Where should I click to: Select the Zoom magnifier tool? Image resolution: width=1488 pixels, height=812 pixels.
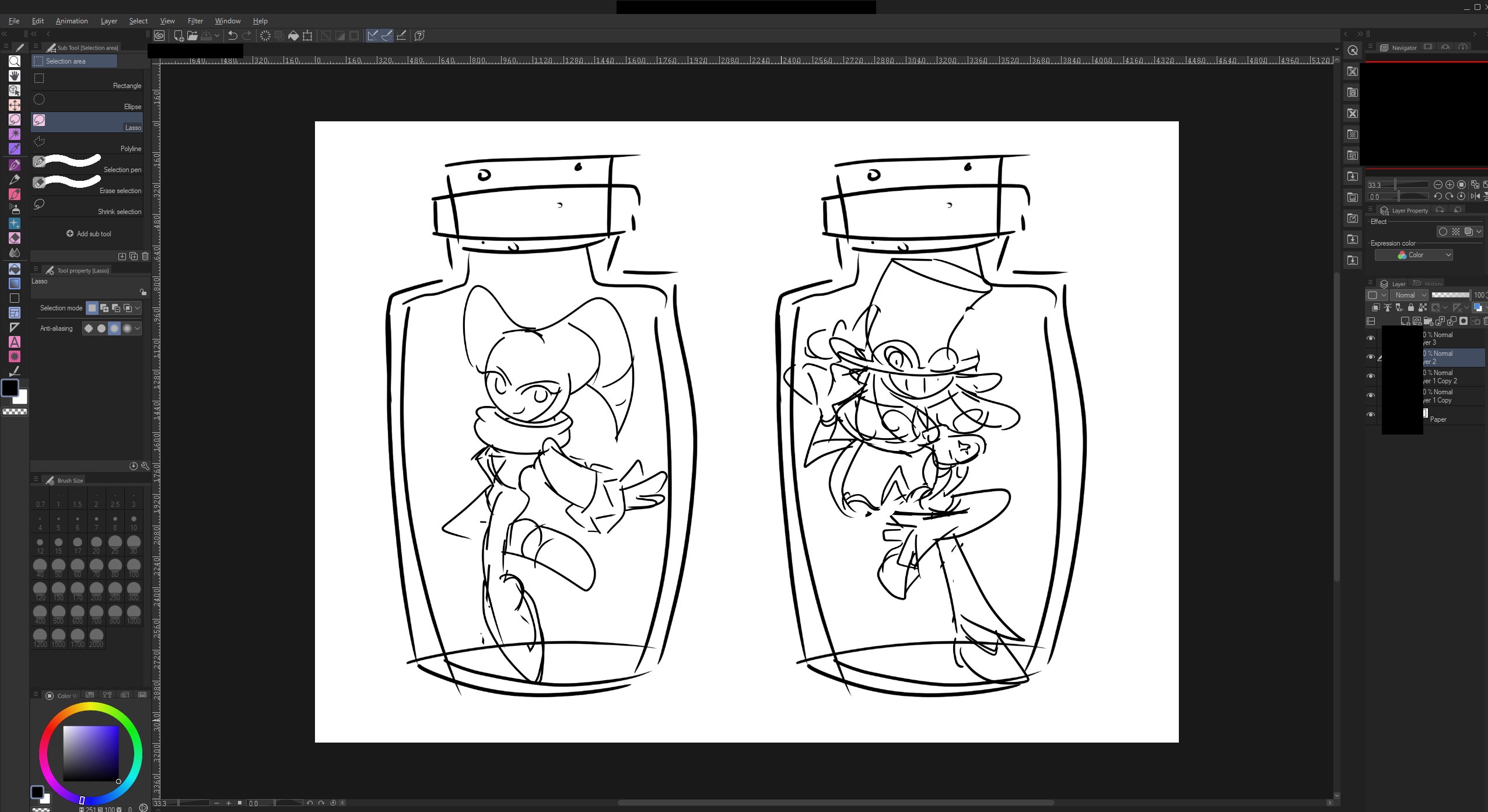15,61
